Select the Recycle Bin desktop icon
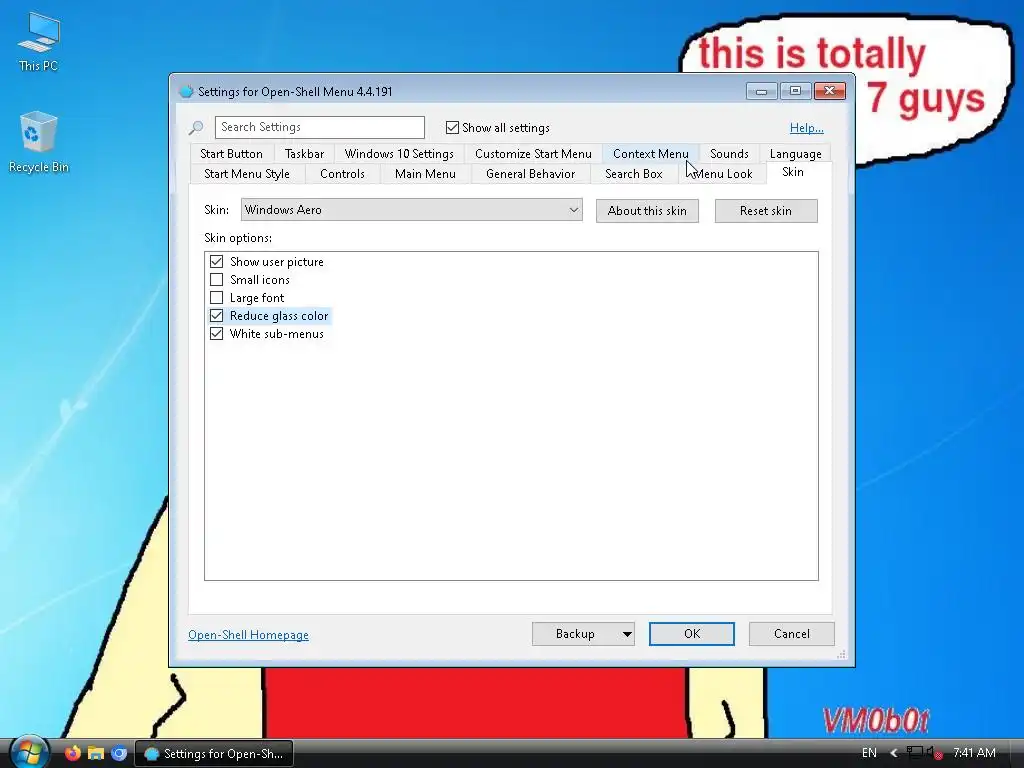The width and height of the screenshot is (1024, 768). [39, 142]
